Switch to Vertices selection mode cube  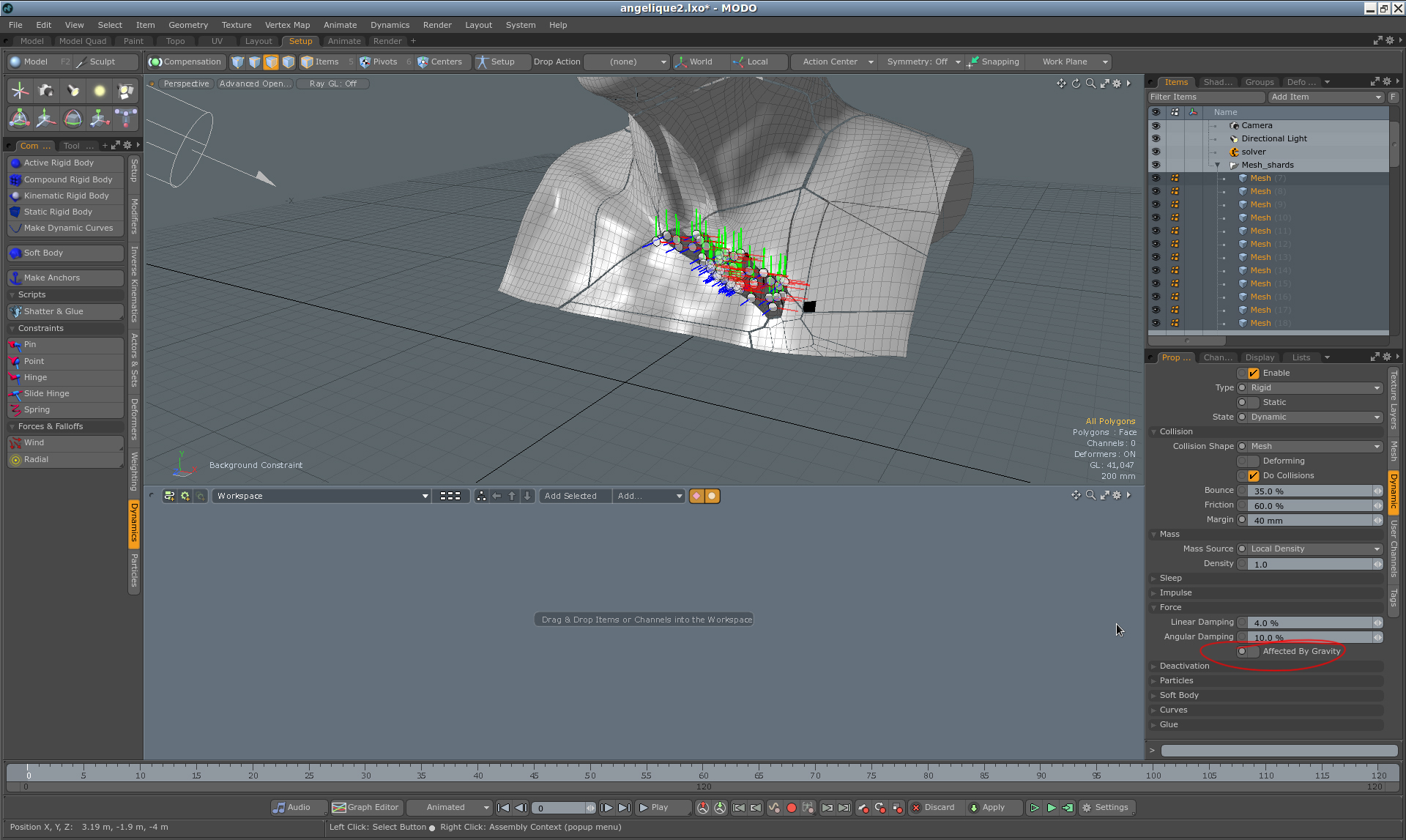pos(237,62)
